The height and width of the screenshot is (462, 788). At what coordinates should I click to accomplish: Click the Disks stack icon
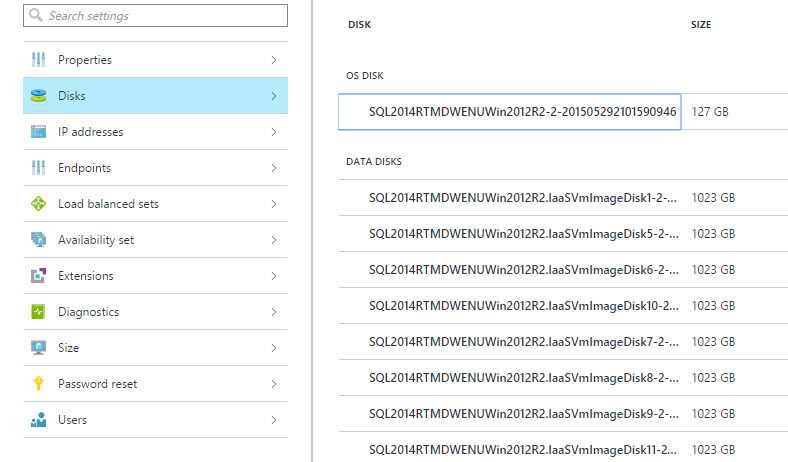(39, 96)
